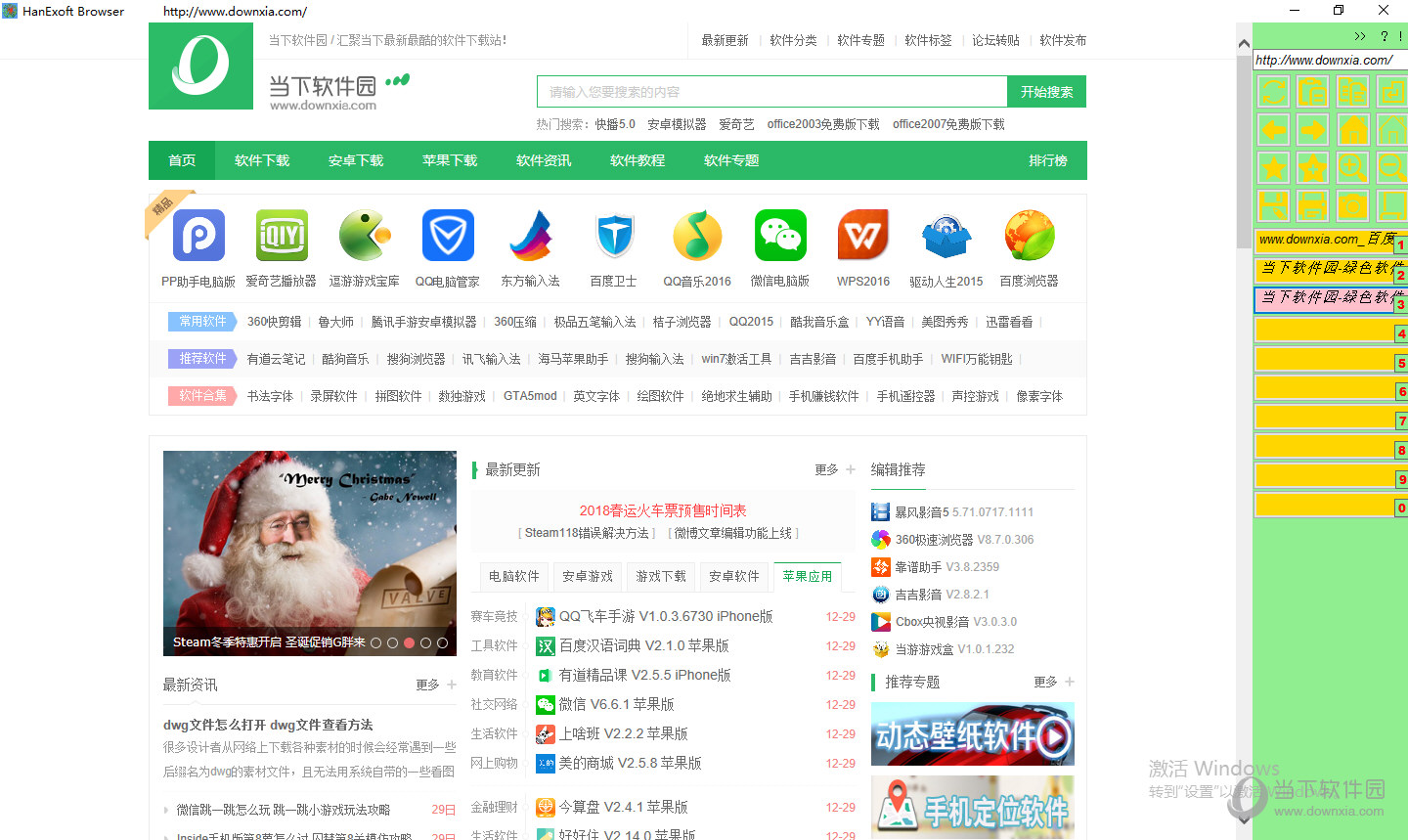Go forward using the right arrow icon
Screen dimensions: 1408x840
click(1312, 128)
